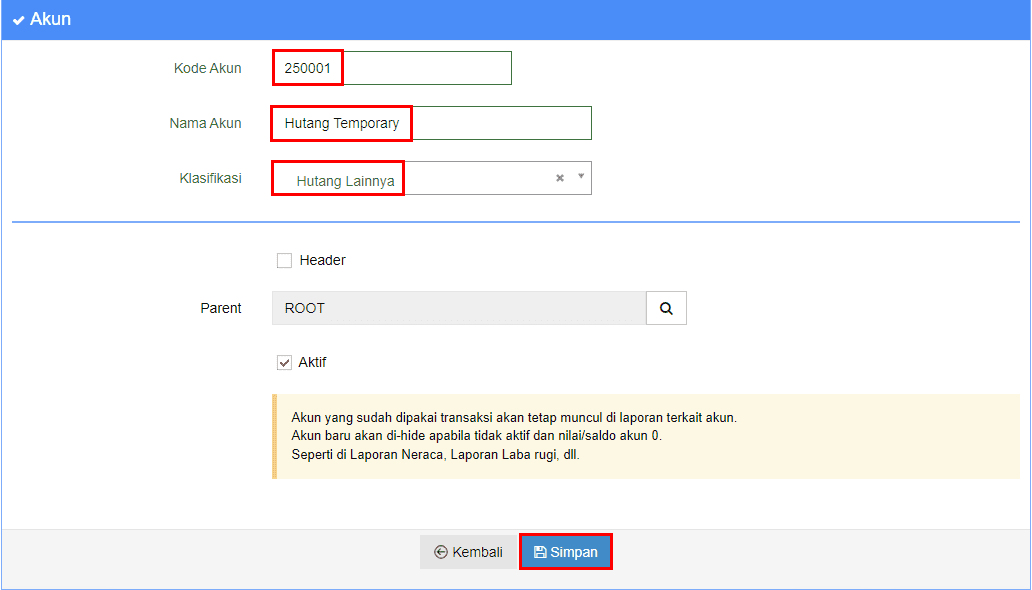Screen dimensions: 1032x590
Task: Click the Kode Akun label
Action: coord(207,68)
